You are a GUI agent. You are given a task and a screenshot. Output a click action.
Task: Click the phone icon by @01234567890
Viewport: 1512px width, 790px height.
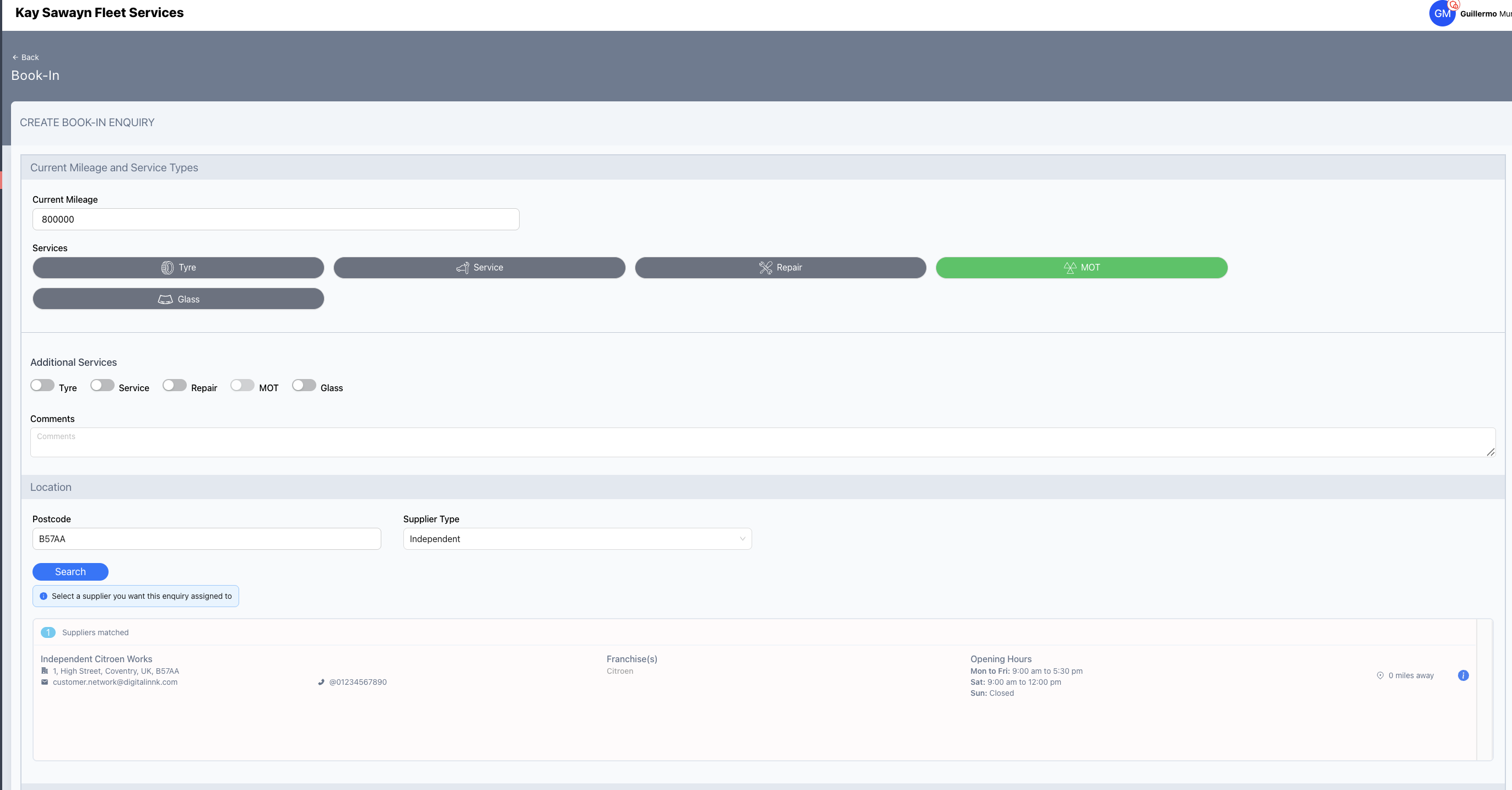[321, 682]
